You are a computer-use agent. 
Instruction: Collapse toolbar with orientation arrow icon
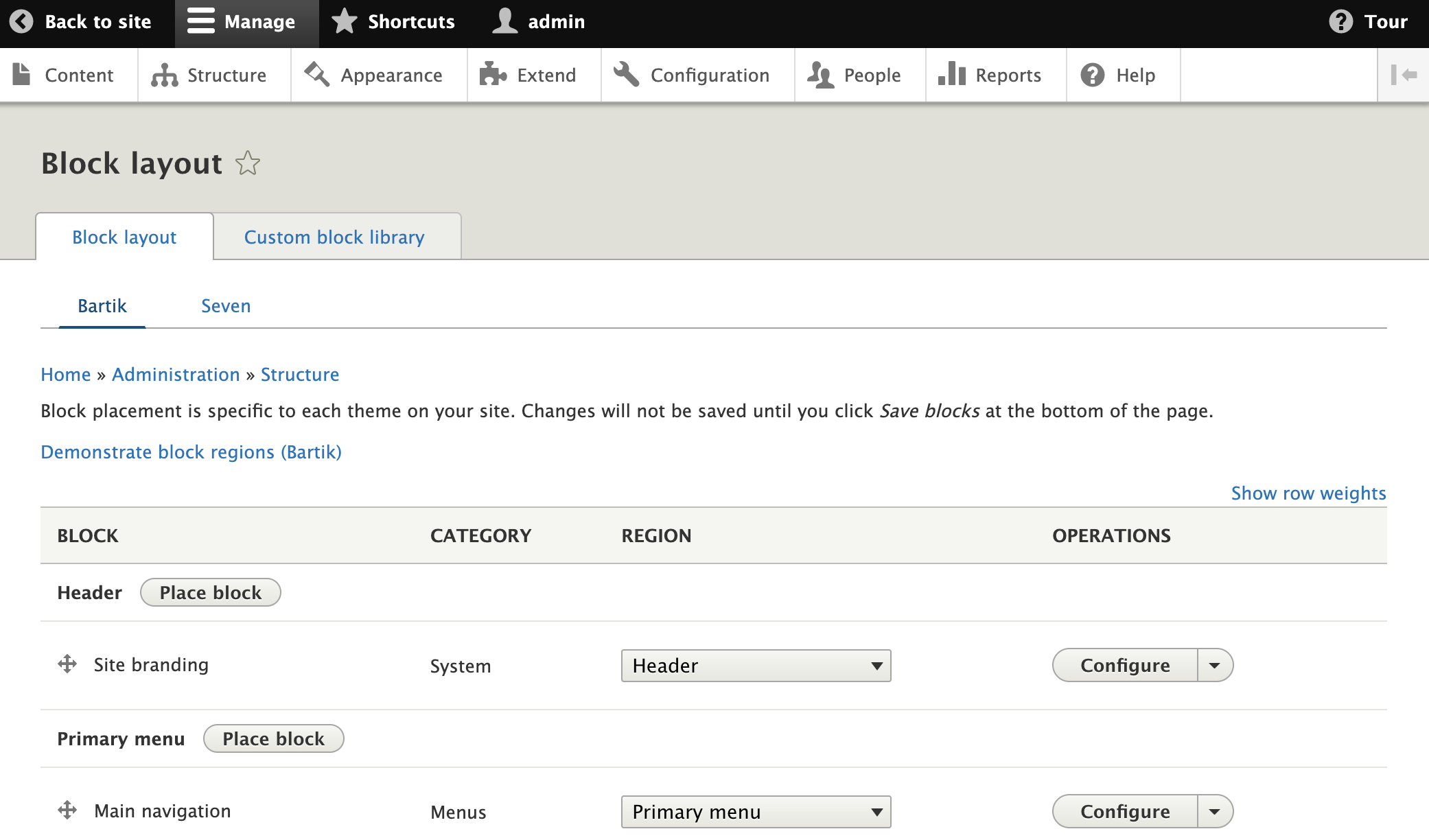coord(1404,75)
